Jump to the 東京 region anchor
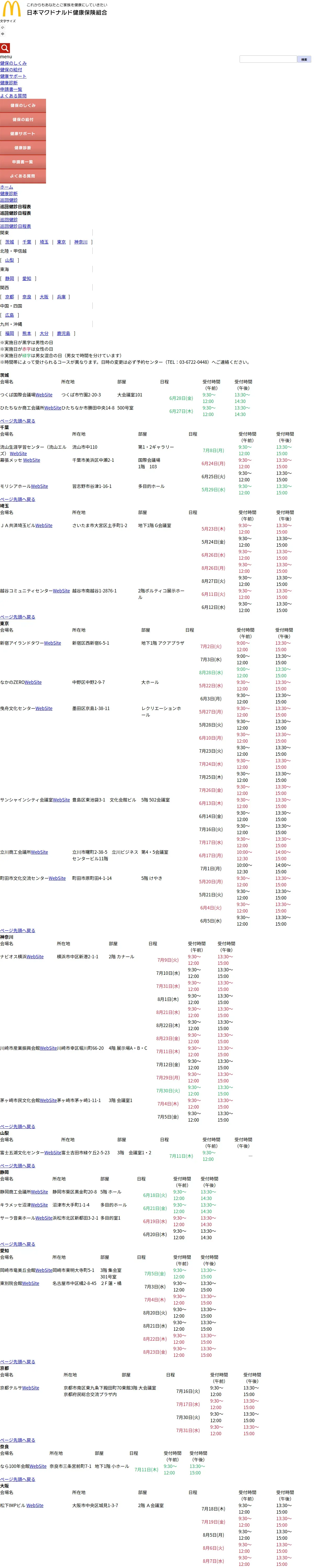 pos(61,242)
